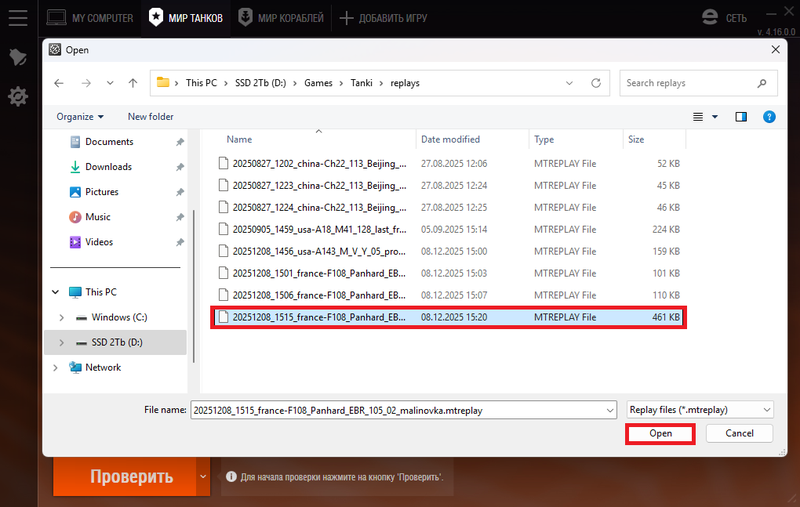Select the 20250905_1459 usa-A18 replay file
The height and width of the screenshot is (507, 800).
[x=448, y=230]
